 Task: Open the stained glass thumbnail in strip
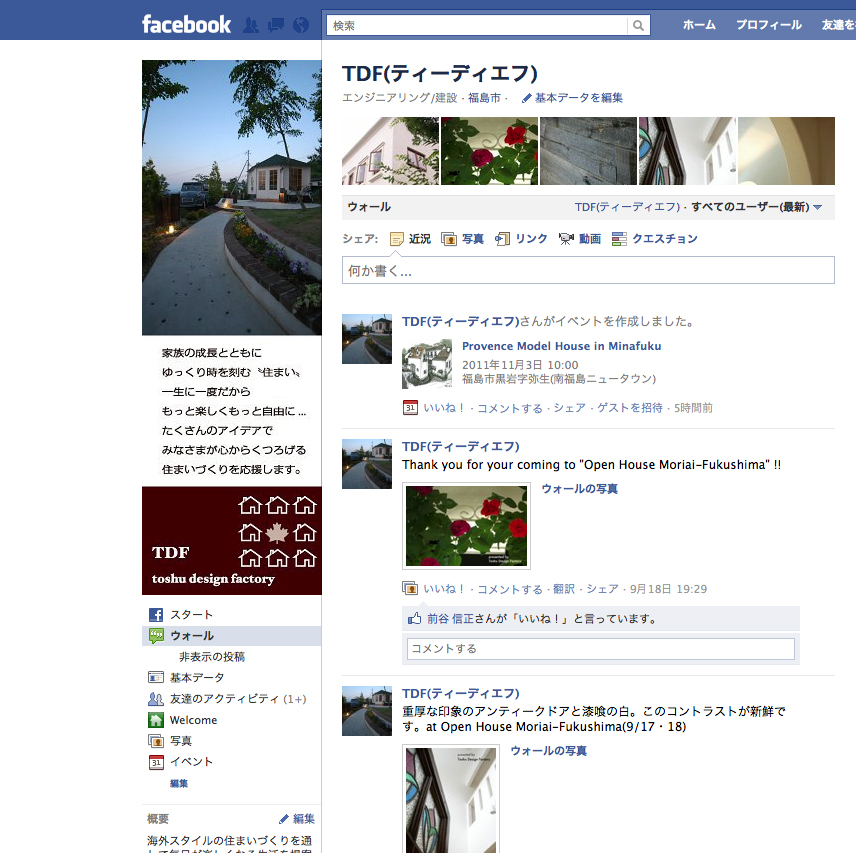[687, 151]
